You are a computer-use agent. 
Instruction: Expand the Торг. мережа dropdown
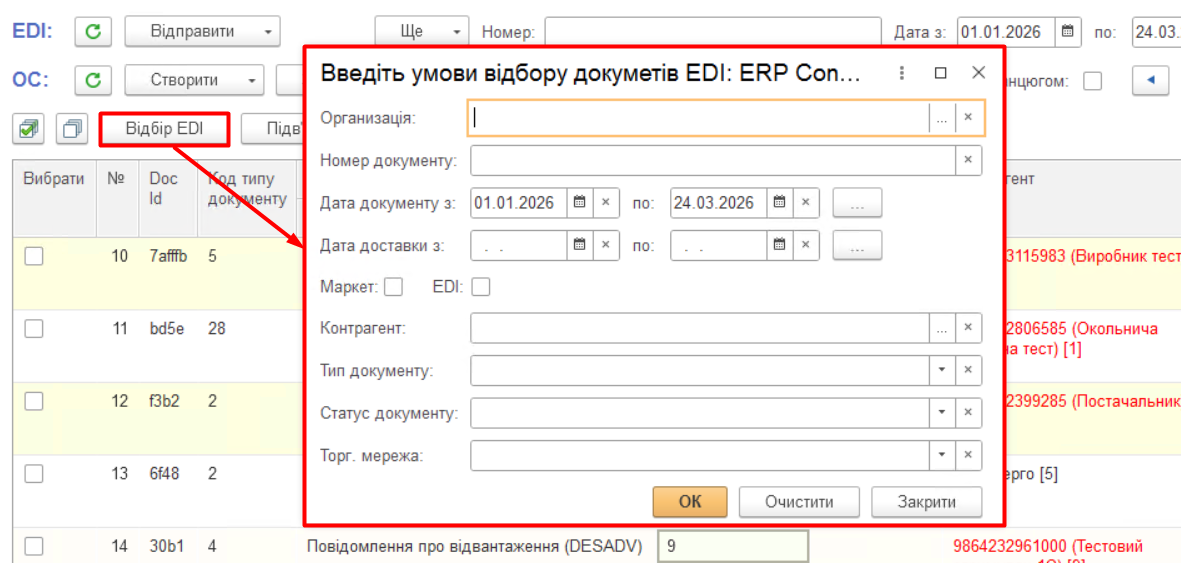[942, 455]
